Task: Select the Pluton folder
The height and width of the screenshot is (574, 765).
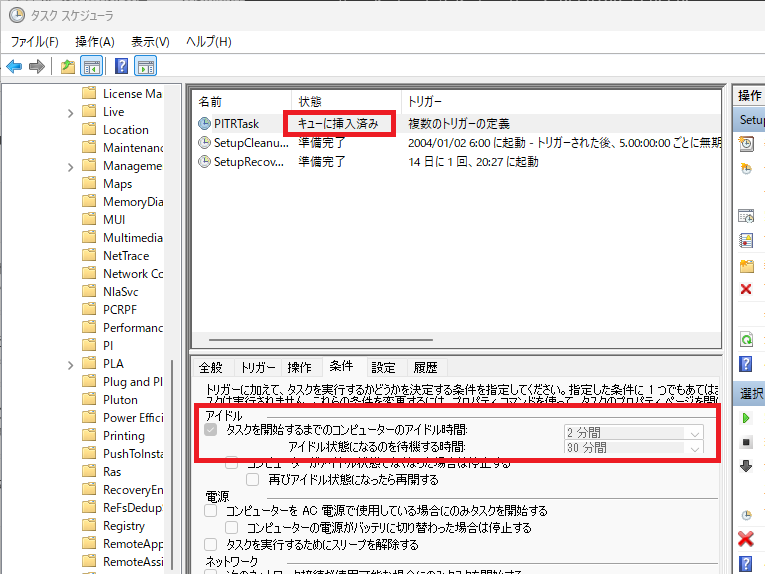Action: pyautogui.click(x=120, y=400)
